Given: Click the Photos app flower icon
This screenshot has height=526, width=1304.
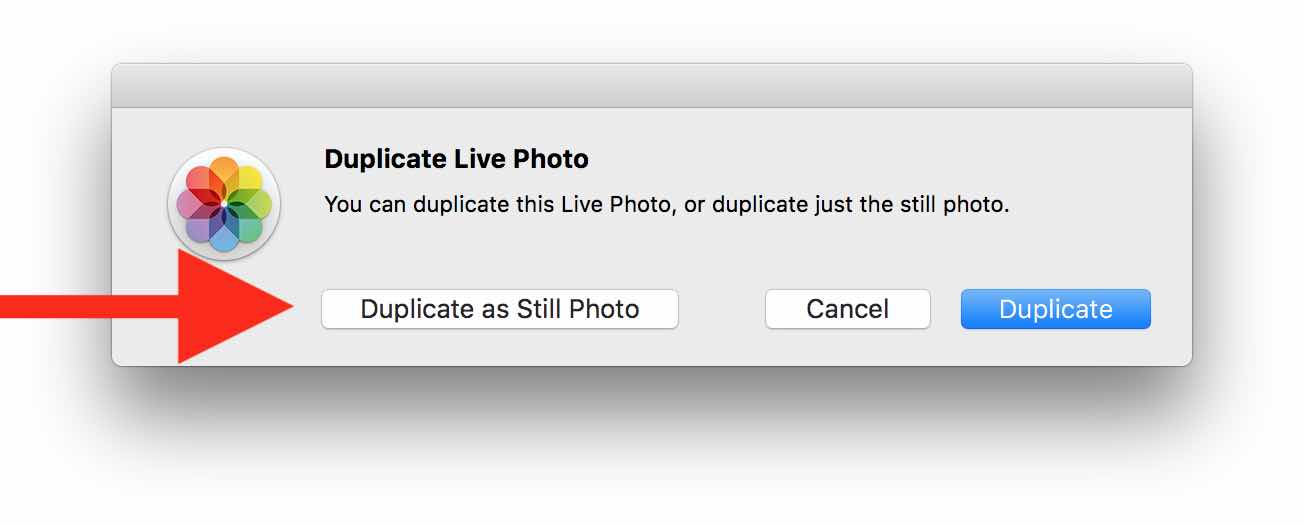Looking at the screenshot, I should click(x=224, y=204).
